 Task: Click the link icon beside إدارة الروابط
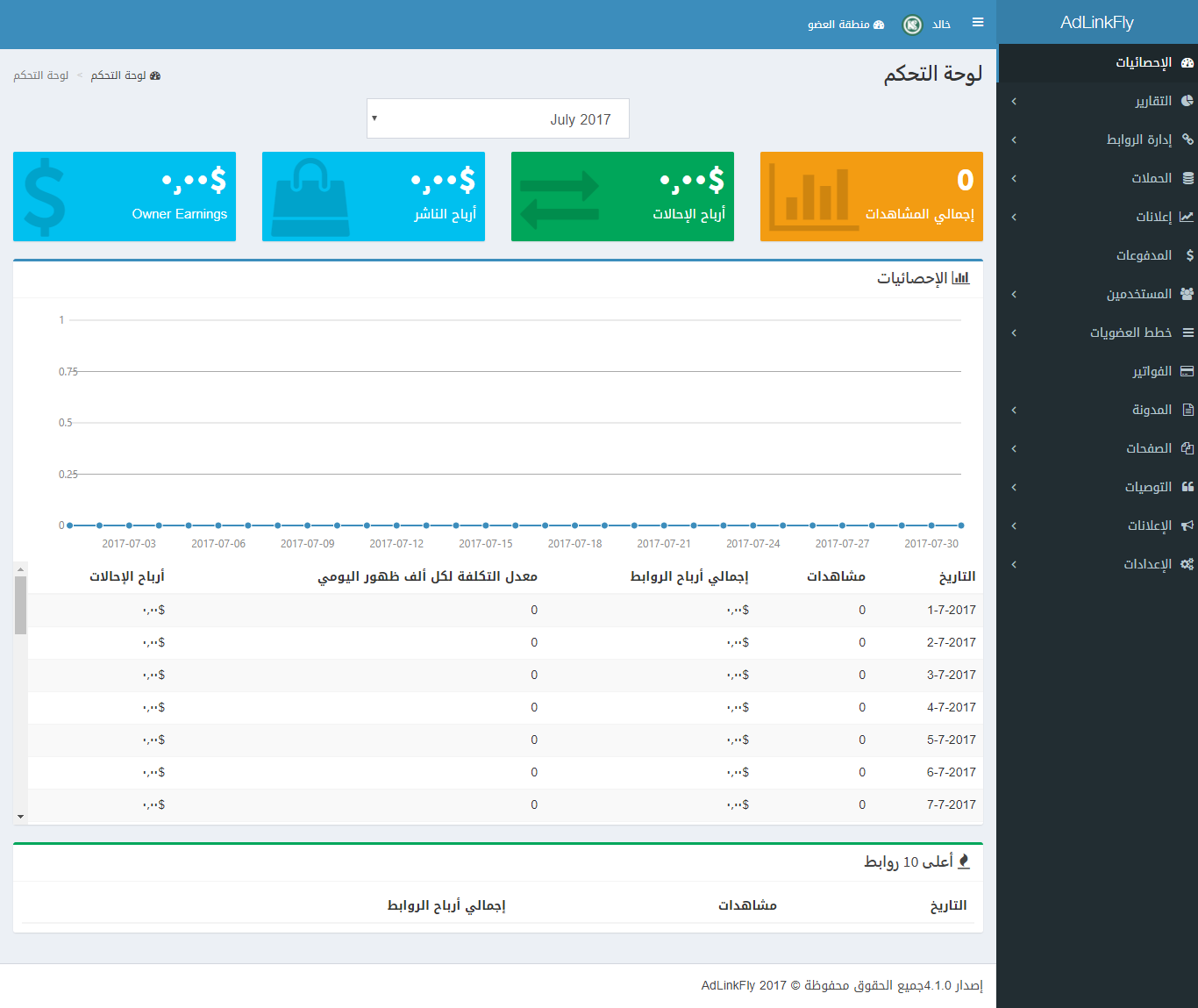click(x=1187, y=139)
